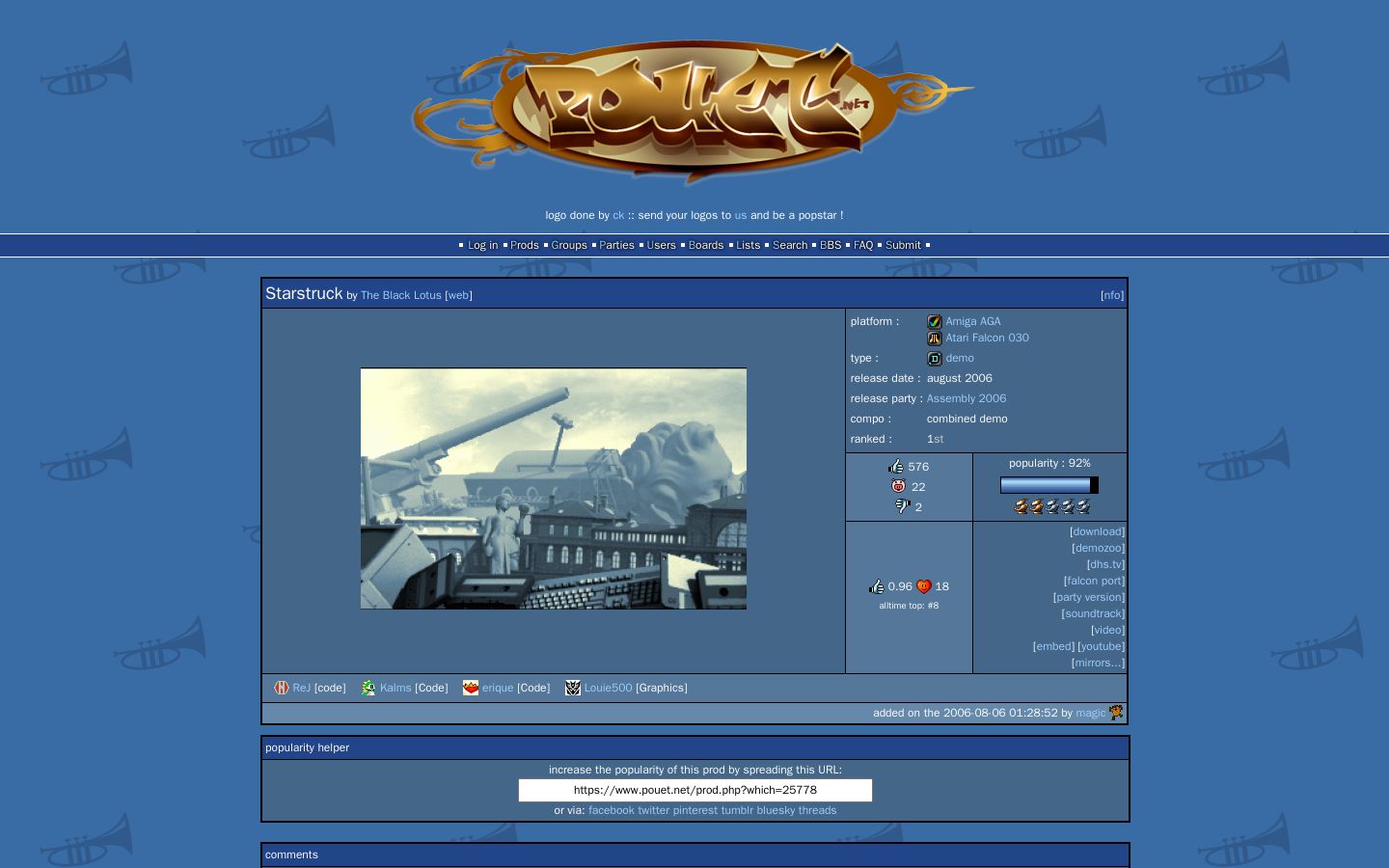Screen dimensions: 1389x868
Task: Open the Boards menu item
Action: (706, 245)
